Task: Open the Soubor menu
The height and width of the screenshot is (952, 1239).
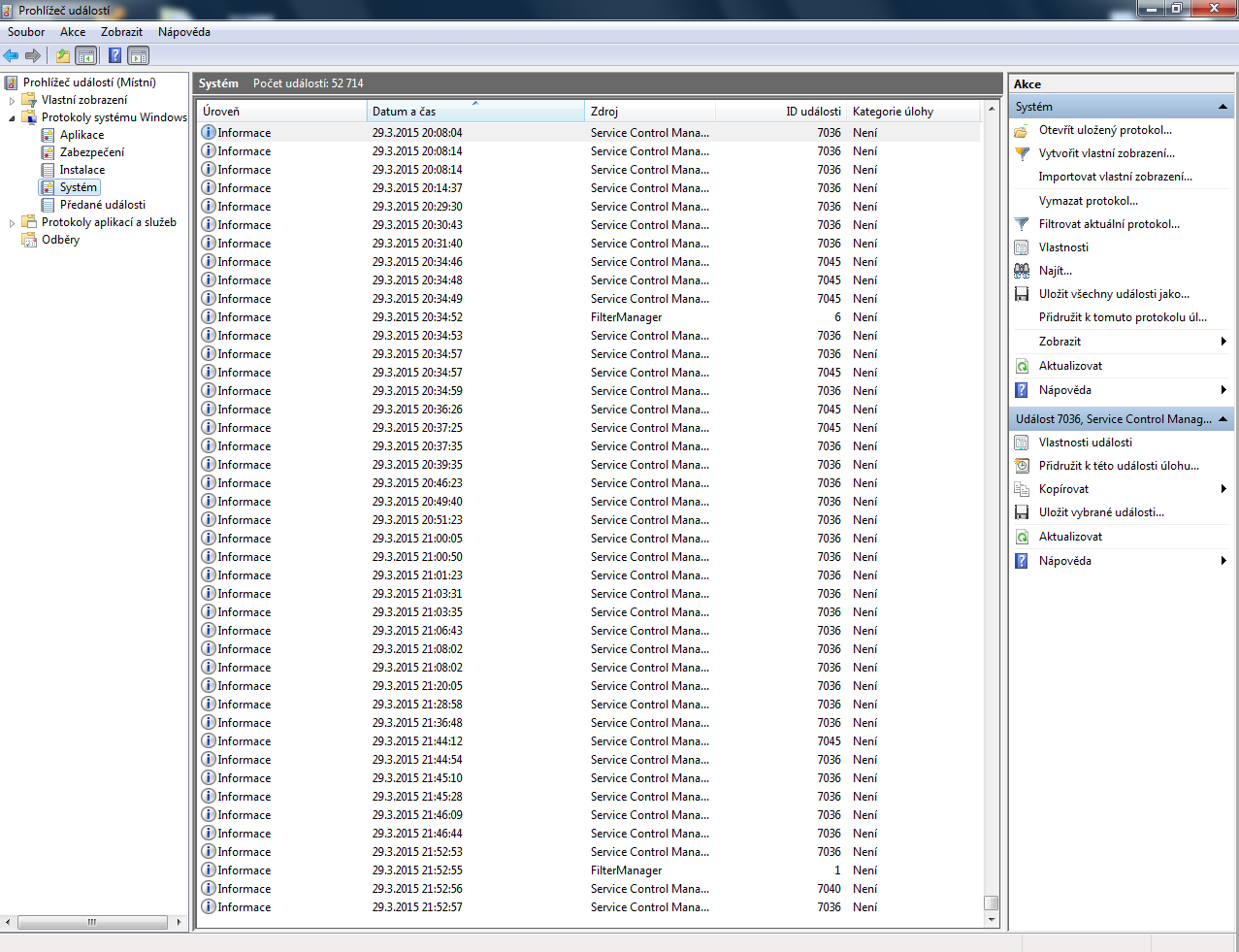Action: click(x=26, y=32)
